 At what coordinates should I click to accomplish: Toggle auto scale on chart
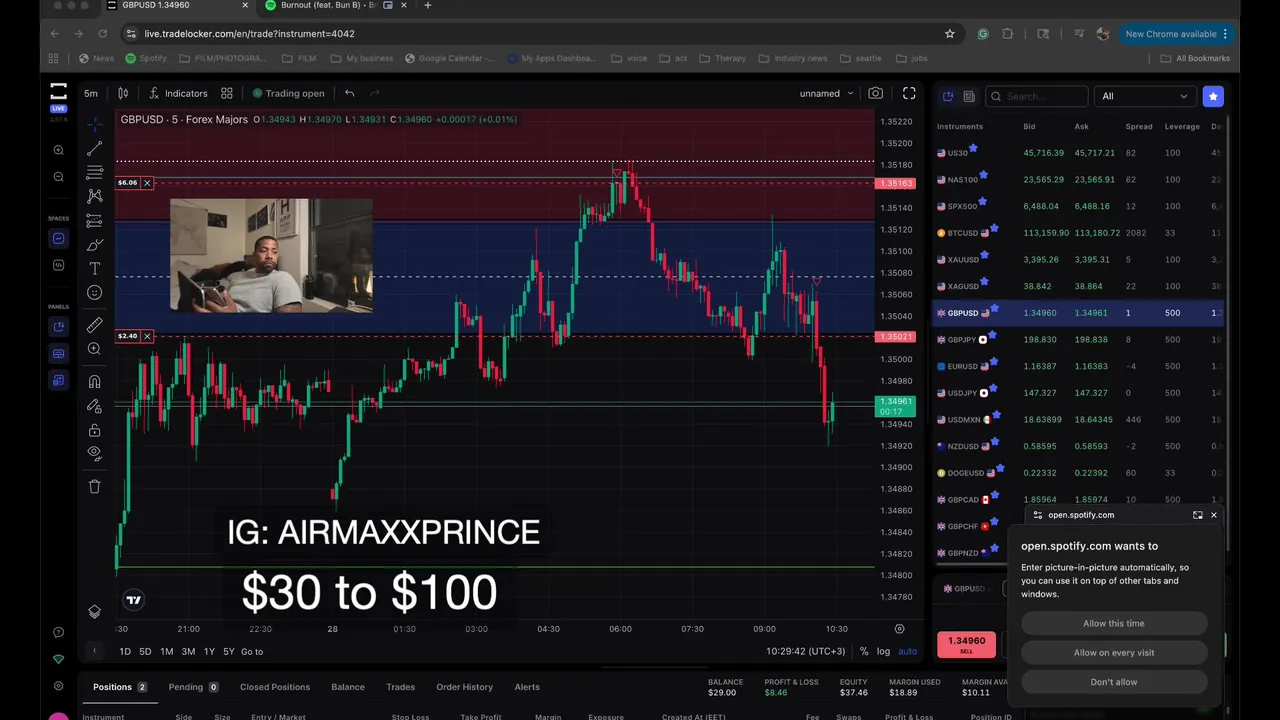point(907,652)
